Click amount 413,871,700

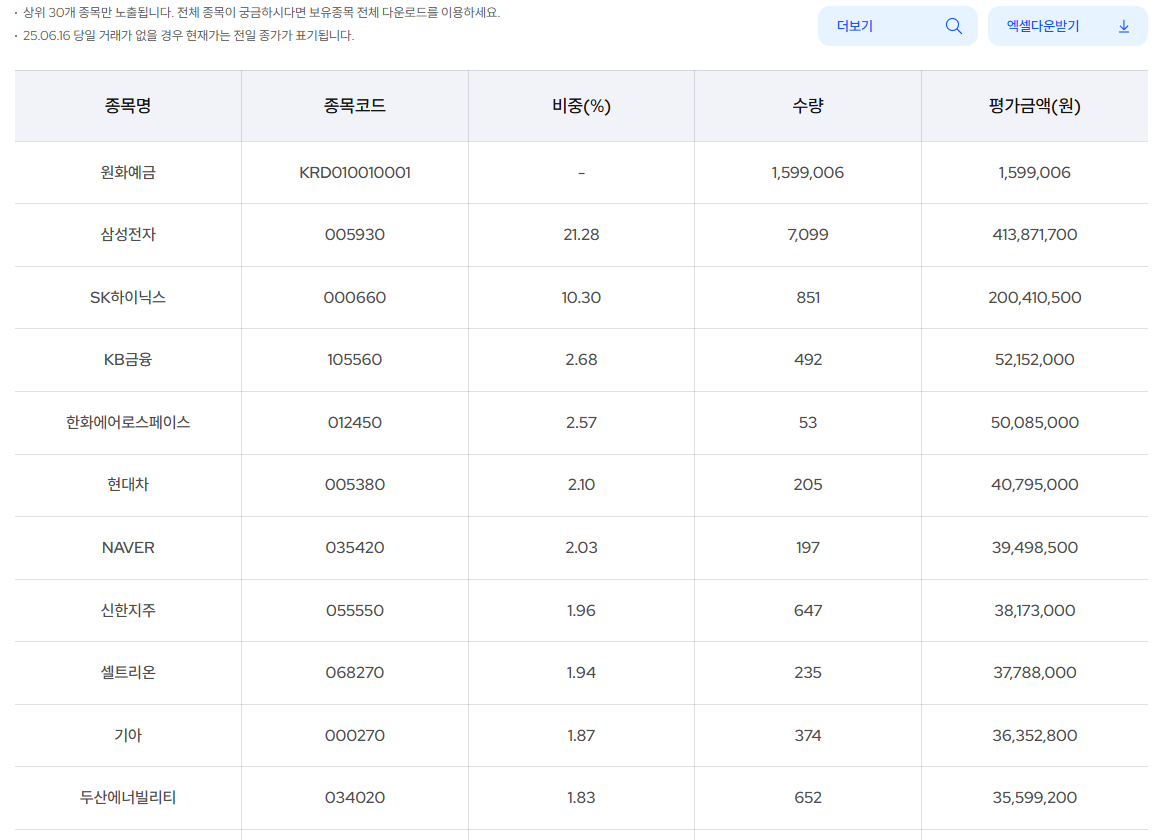pos(1035,235)
